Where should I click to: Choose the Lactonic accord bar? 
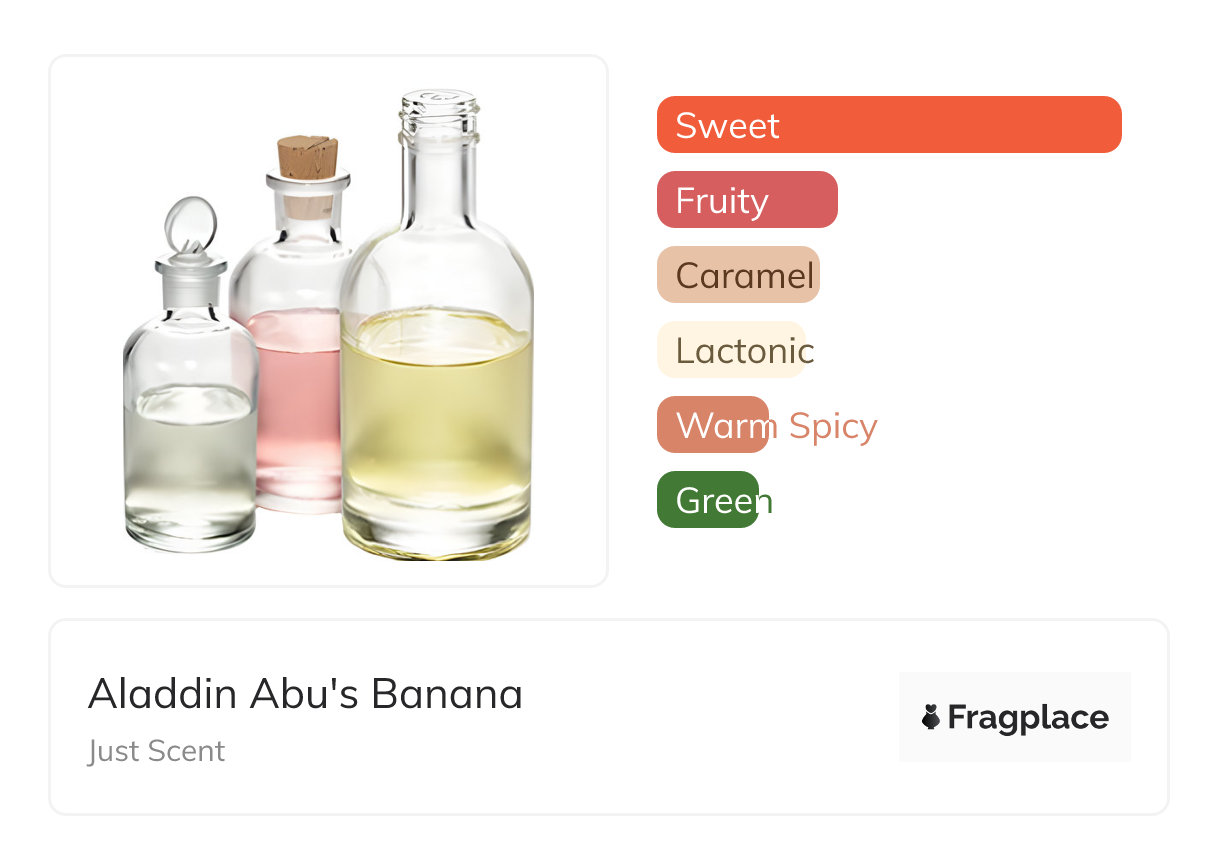click(731, 350)
